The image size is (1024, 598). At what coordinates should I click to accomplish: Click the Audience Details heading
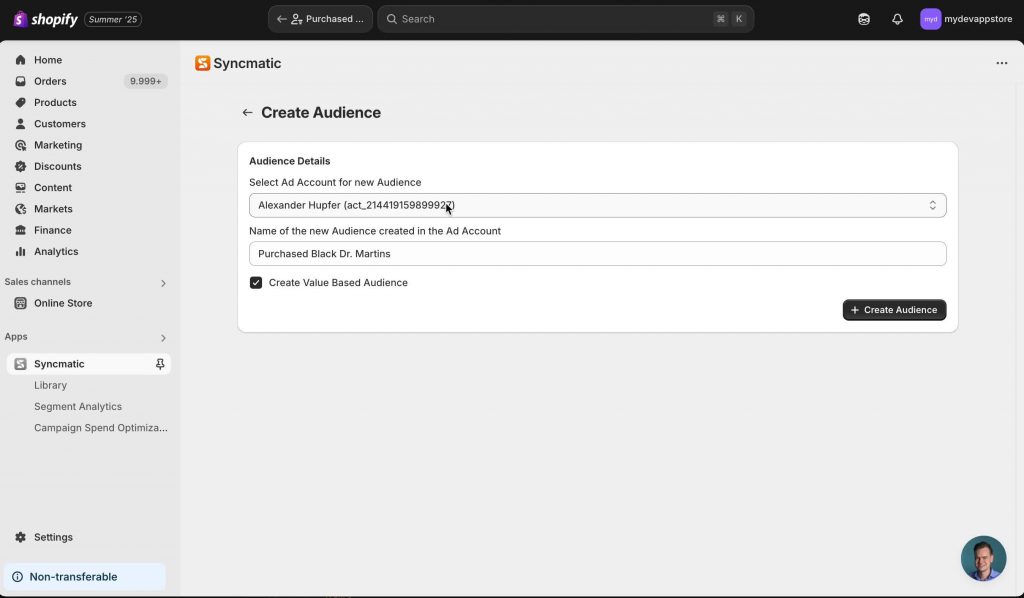pos(289,161)
